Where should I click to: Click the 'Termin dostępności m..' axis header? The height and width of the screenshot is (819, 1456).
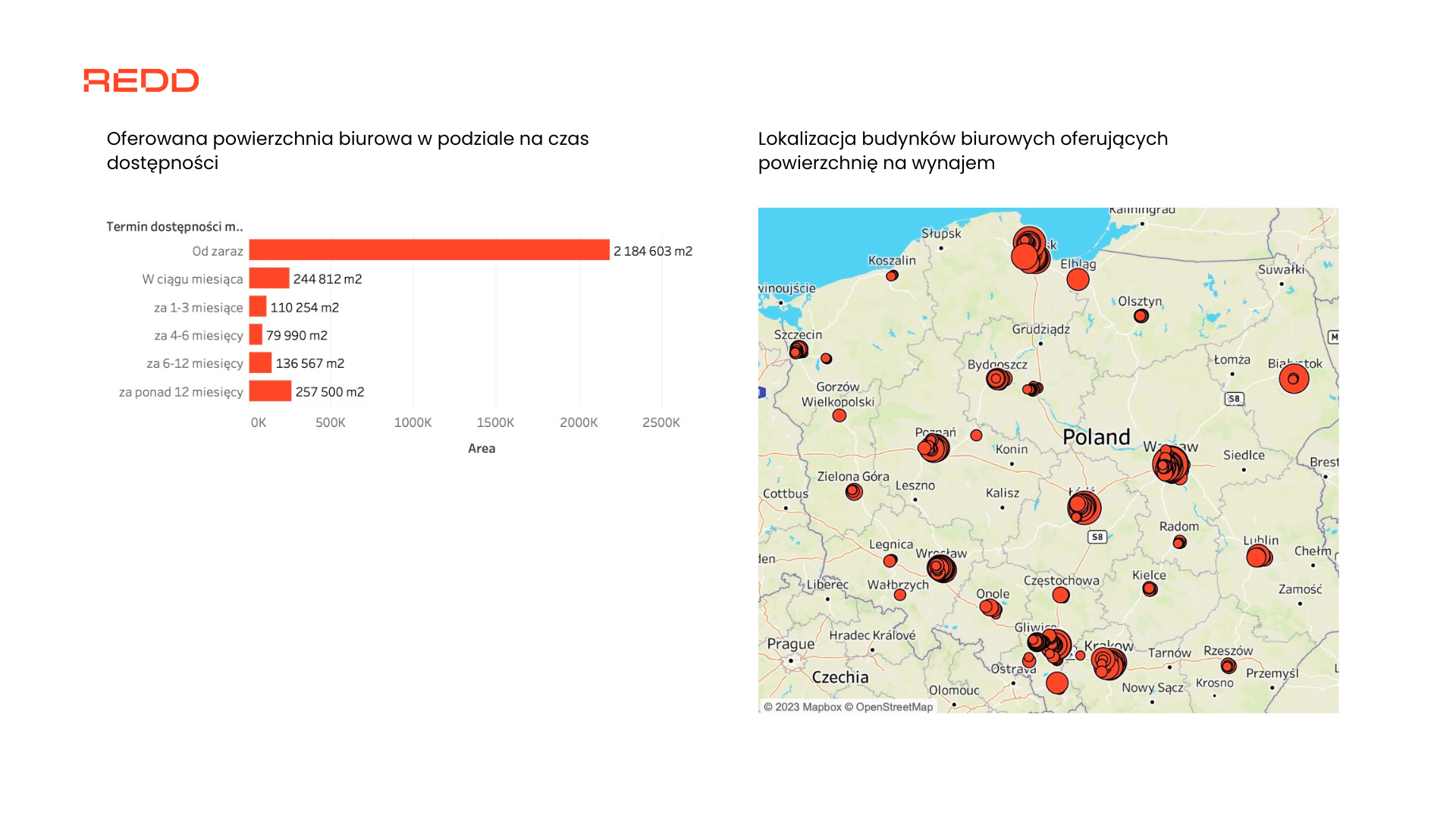[174, 227]
